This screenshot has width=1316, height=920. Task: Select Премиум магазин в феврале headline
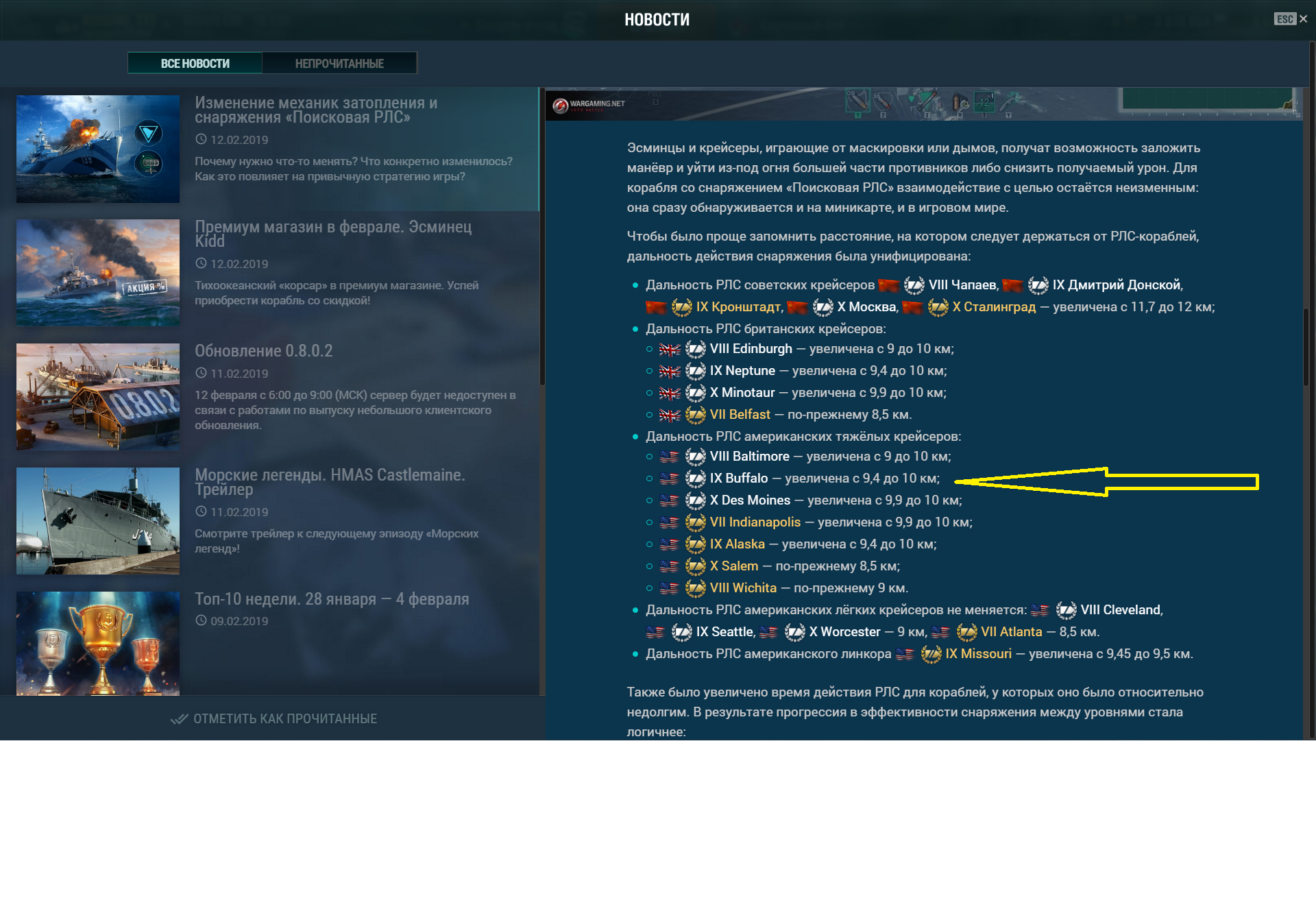(333, 234)
